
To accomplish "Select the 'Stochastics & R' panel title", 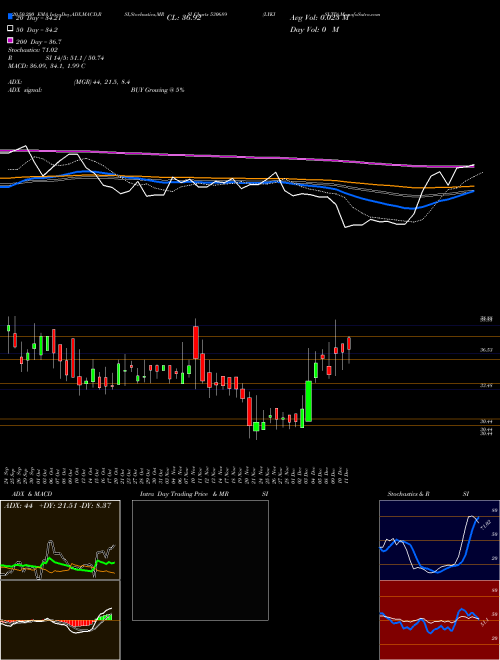I will 408,494.
